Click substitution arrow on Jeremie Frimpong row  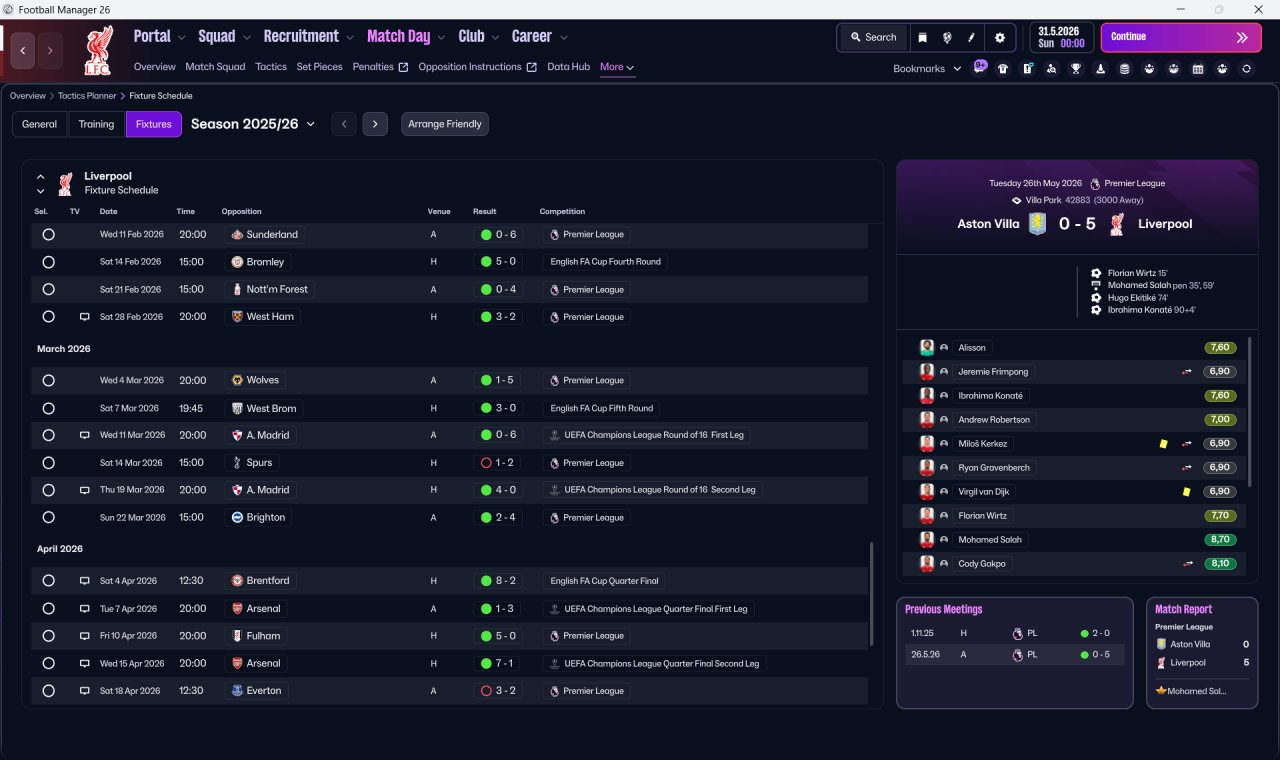[1187, 372]
